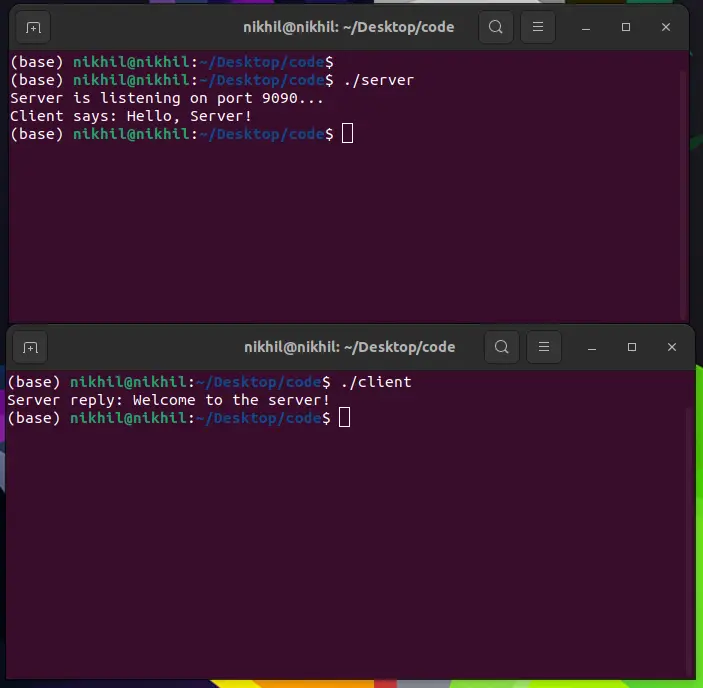The height and width of the screenshot is (688, 703).
Task: Click the first empty prompt line in server terminal
Action: click(x=172, y=62)
